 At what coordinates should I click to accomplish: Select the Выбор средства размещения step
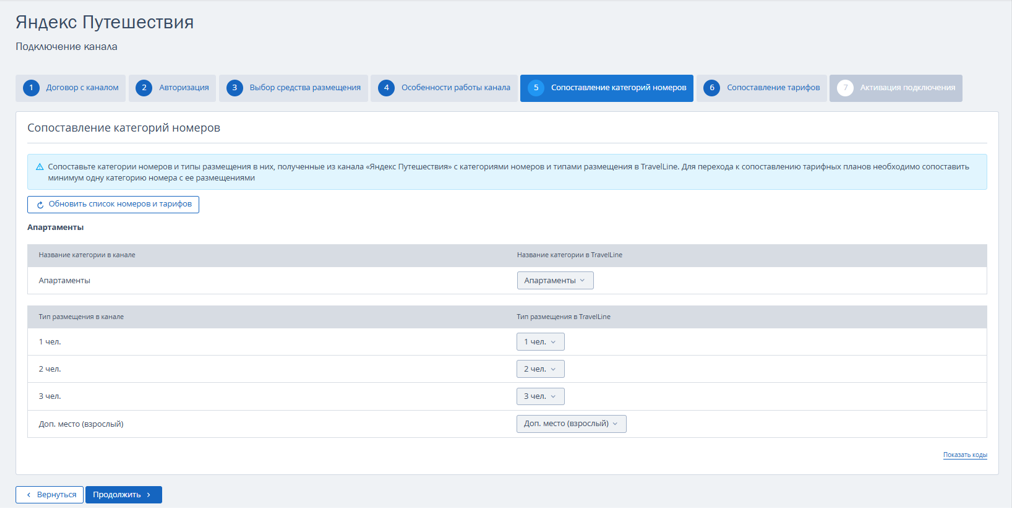point(294,88)
